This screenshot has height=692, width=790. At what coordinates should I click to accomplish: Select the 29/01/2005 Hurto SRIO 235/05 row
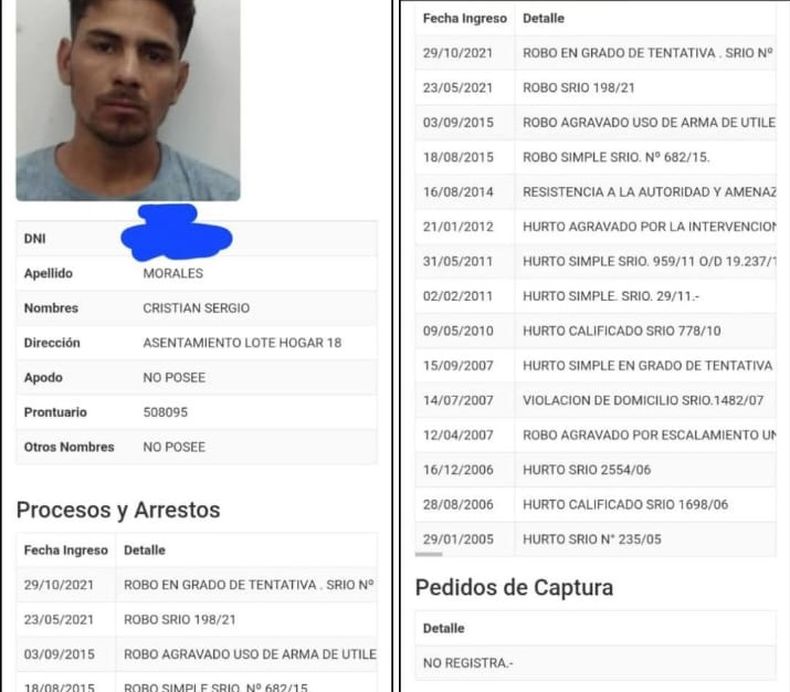(596, 539)
